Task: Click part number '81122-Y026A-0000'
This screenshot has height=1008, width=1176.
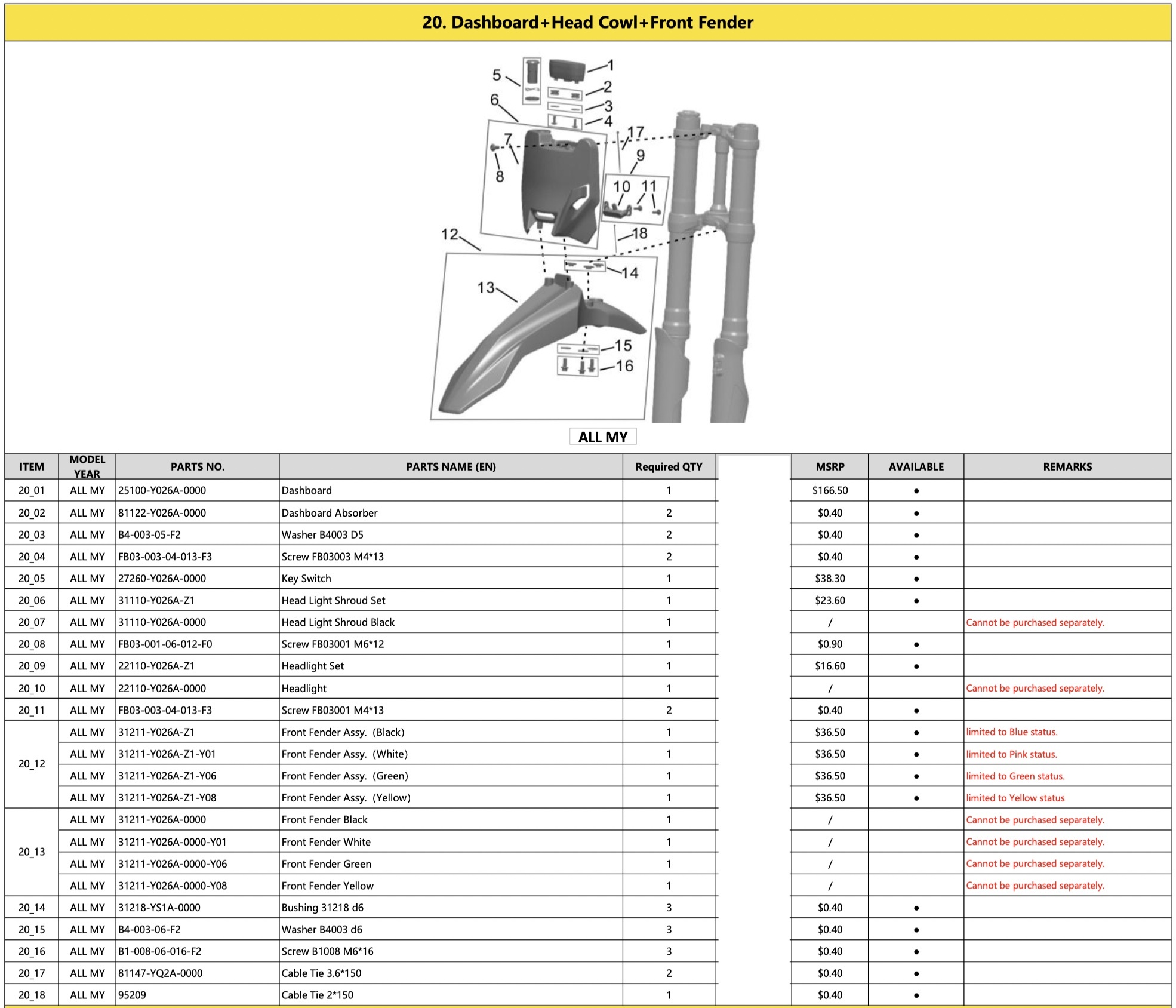Action: pos(162,512)
